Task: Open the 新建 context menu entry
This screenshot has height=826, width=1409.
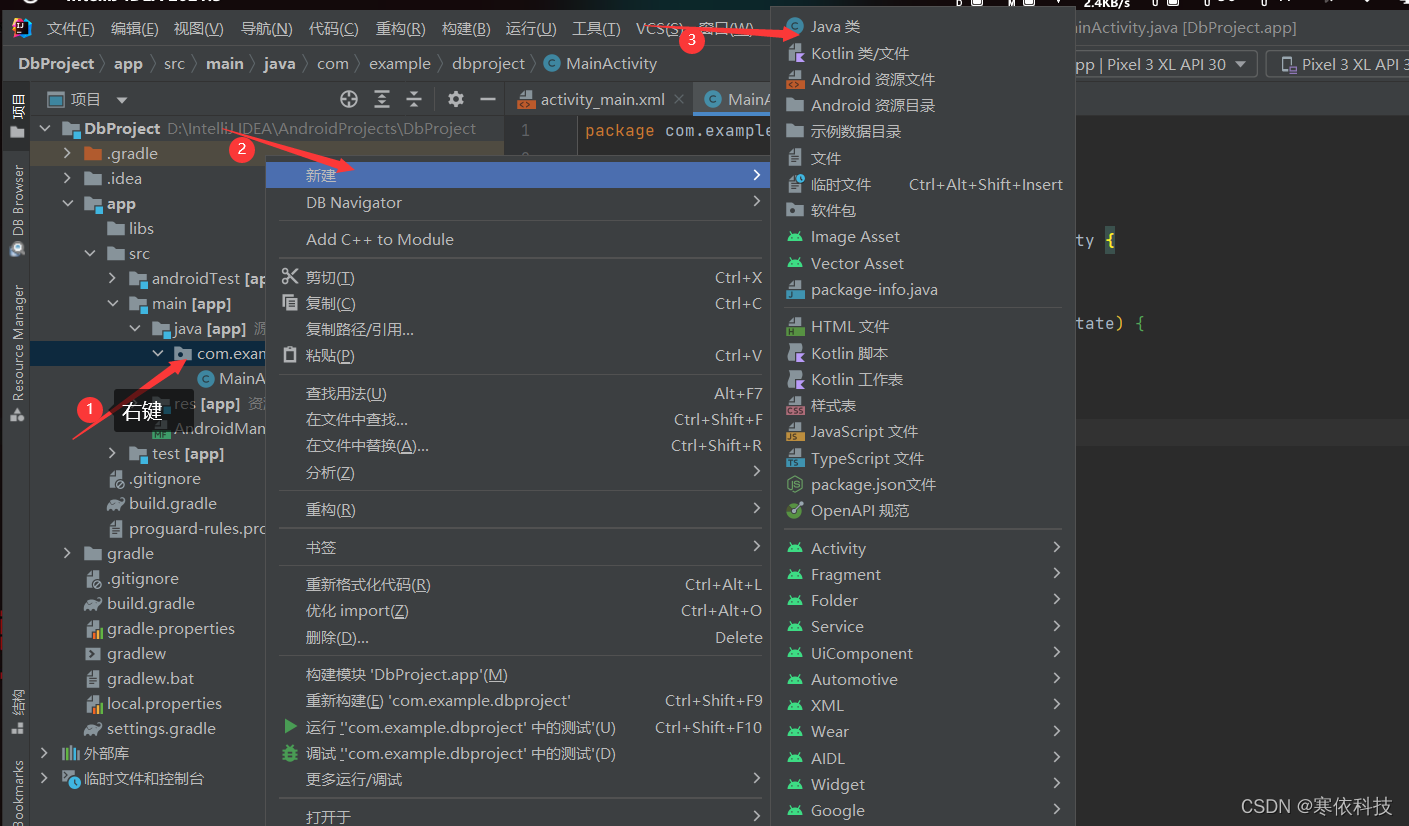Action: point(520,175)
